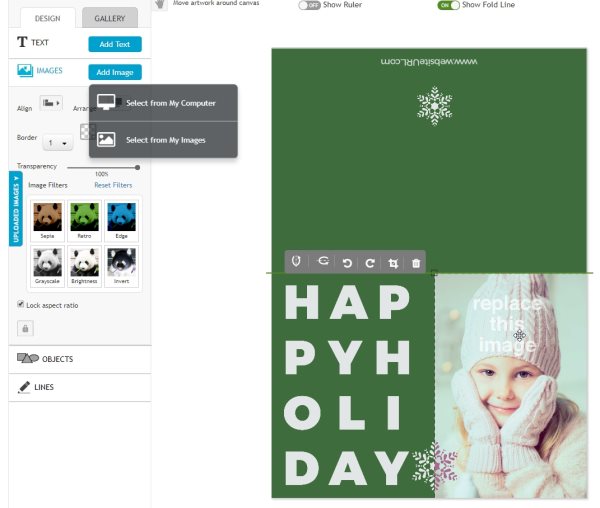Screen dimensions: 600x508
Task: Open the Align dropdown button
Action: click(x=51, y=103)
